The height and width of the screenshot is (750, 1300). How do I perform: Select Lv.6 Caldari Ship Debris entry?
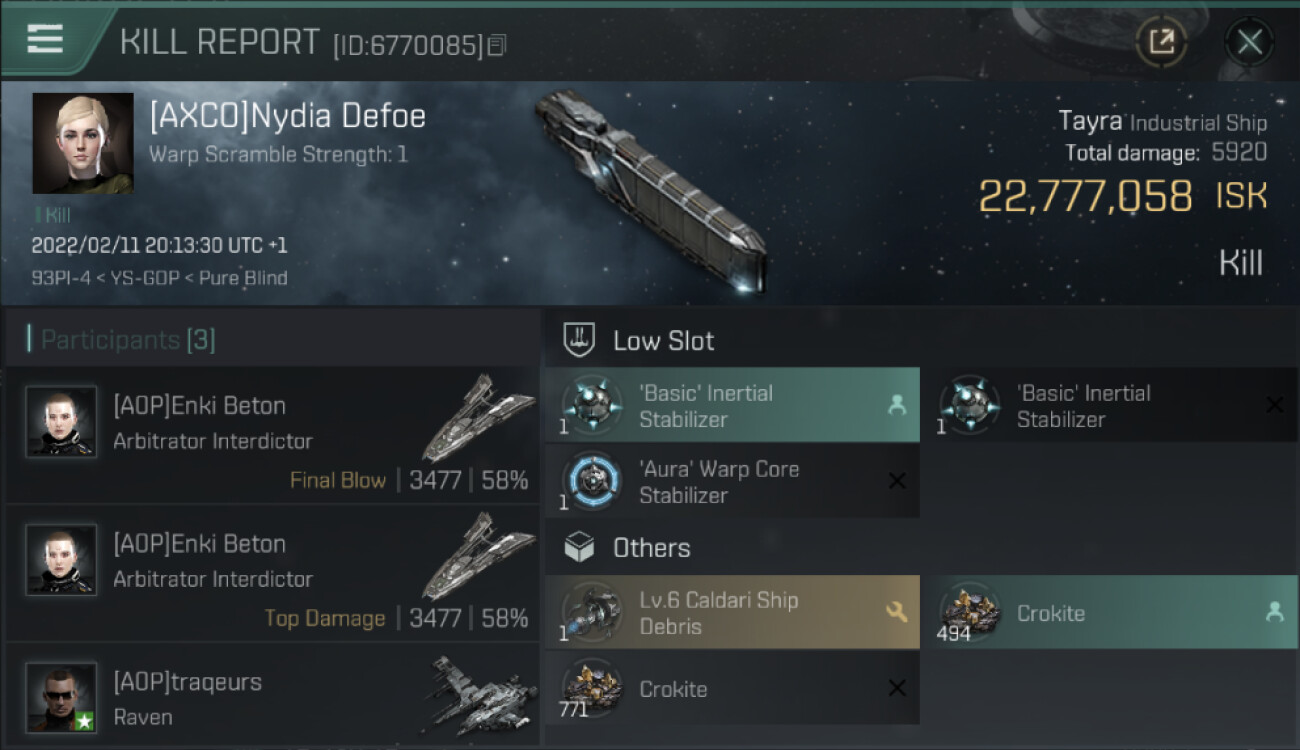(x=732, y=612)
